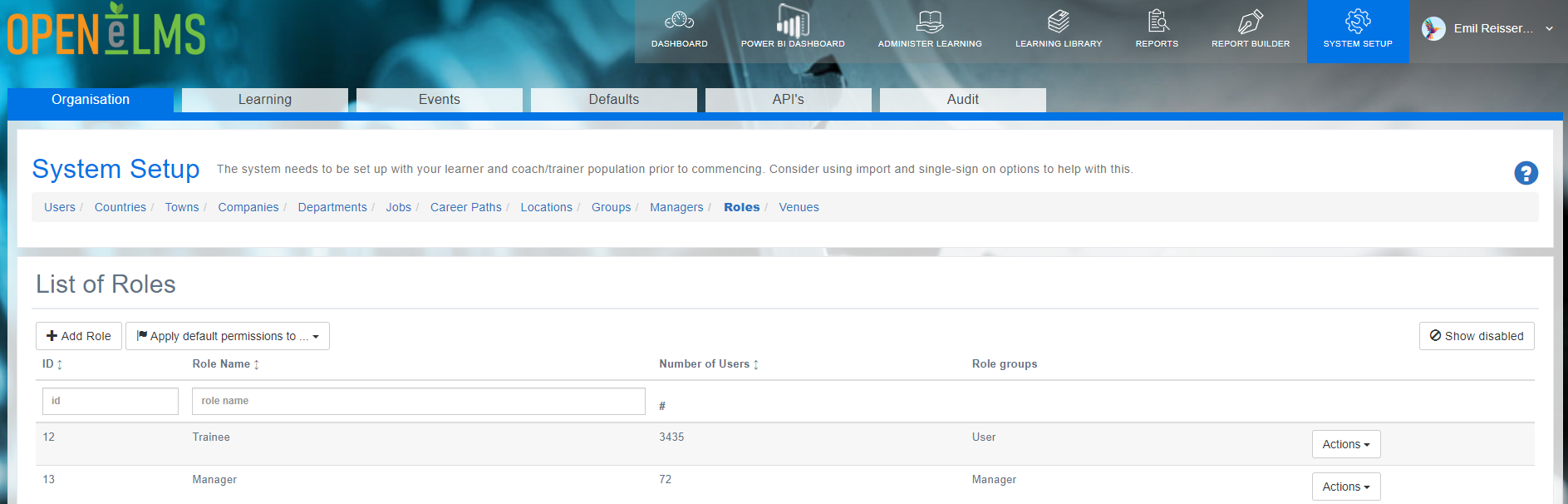Open the Administer Learning icon
The width and height of the screenshot is (1568, 504).
(x=930, y=21)
